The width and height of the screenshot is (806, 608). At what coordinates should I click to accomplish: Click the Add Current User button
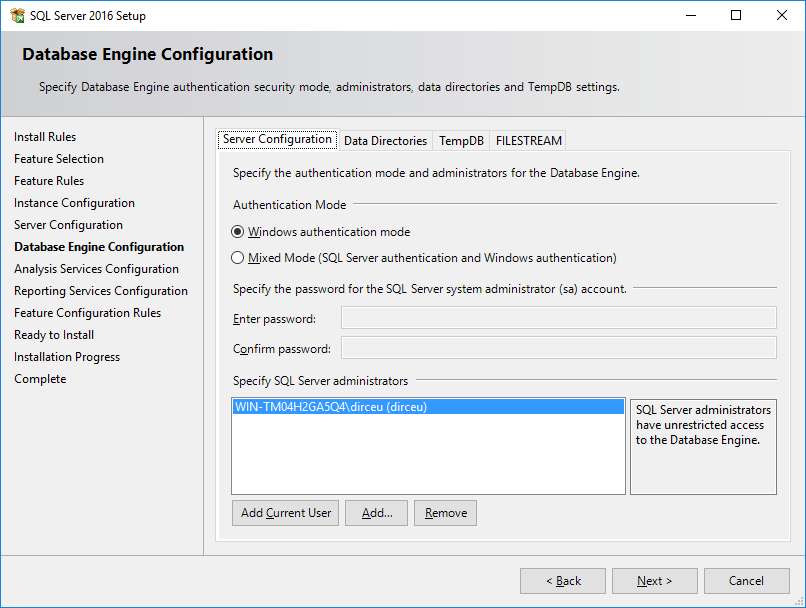click(x=285, y=513)
